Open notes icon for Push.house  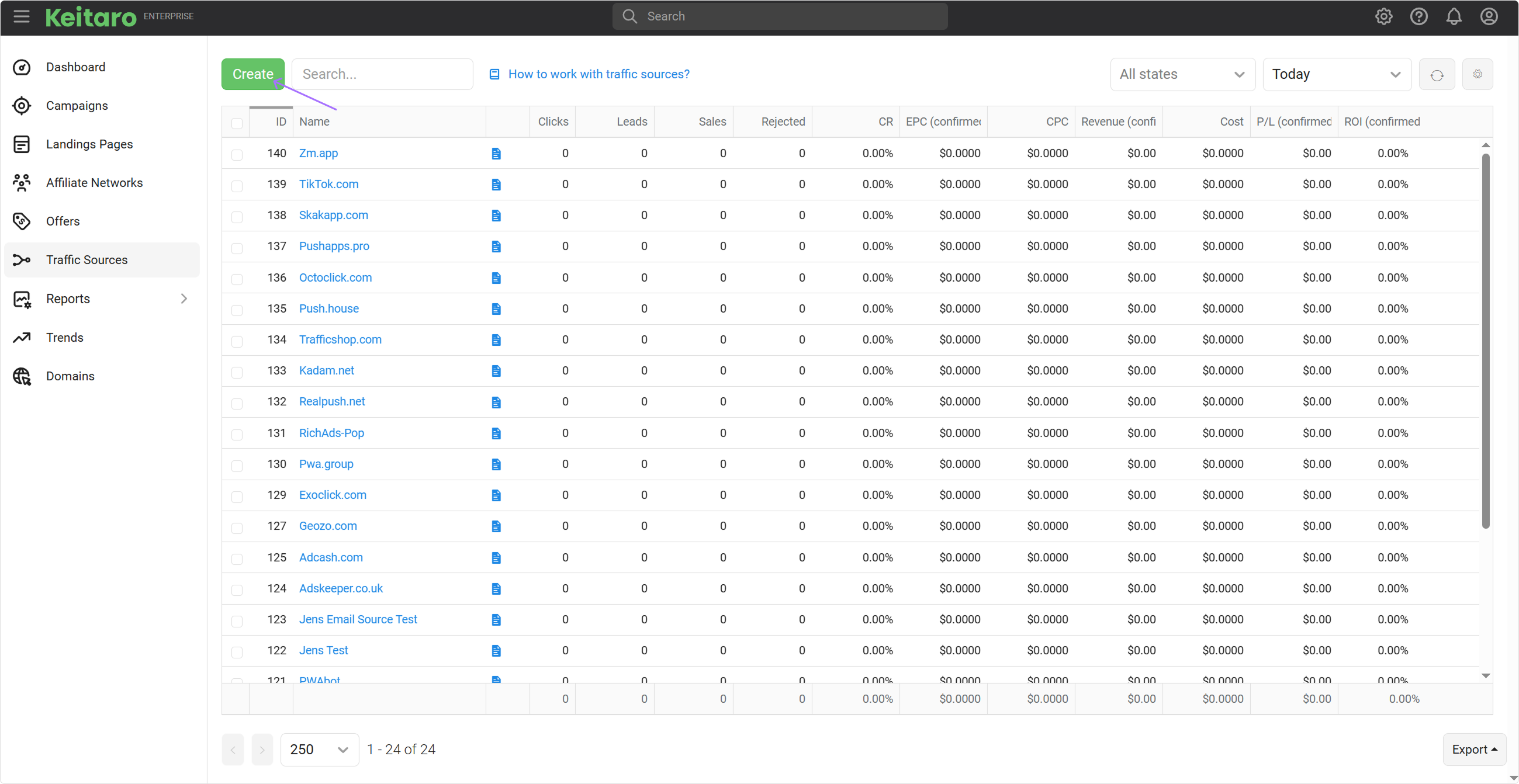click(496, 309)
